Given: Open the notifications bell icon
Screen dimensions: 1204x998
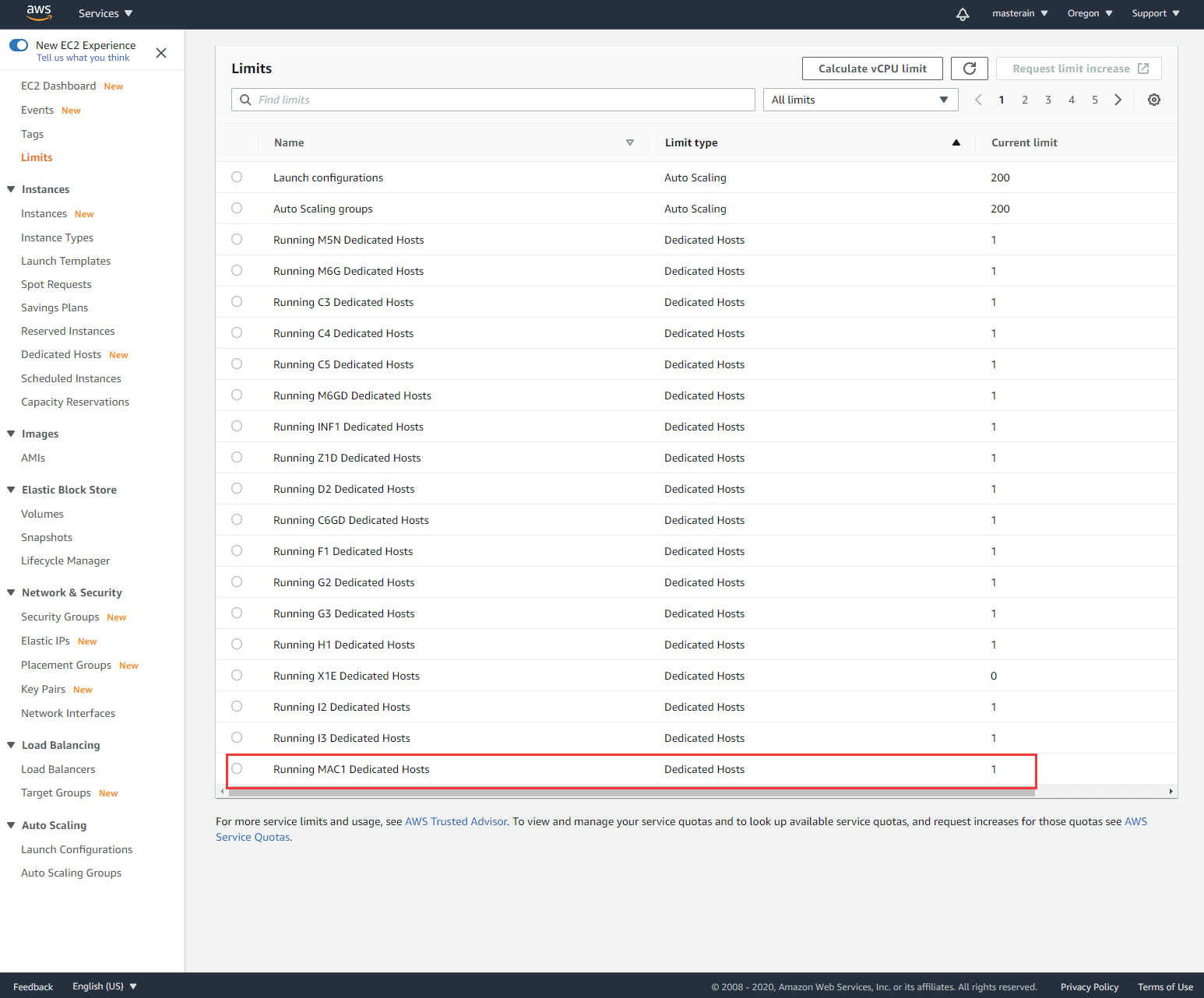Looking at the screenshot, I should [x=963, y=14].
